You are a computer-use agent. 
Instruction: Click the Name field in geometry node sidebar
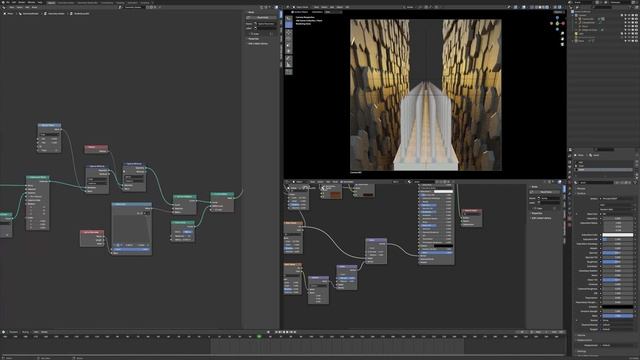point(266,24)
